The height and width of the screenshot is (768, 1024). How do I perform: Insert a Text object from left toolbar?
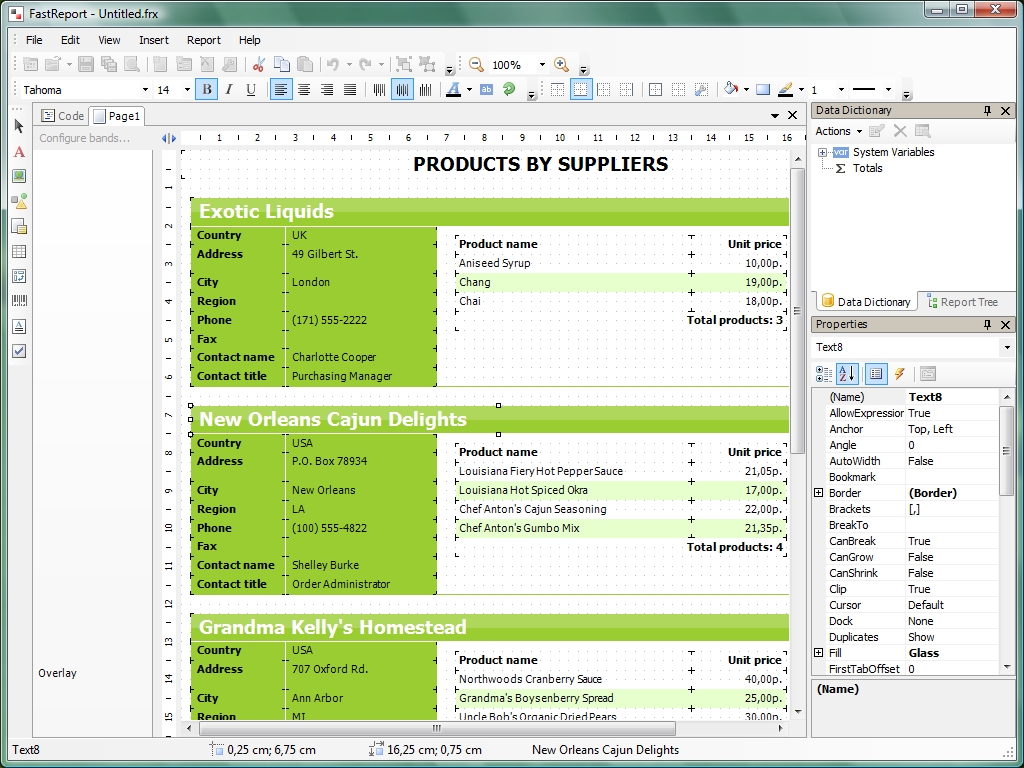pos(19,152)
